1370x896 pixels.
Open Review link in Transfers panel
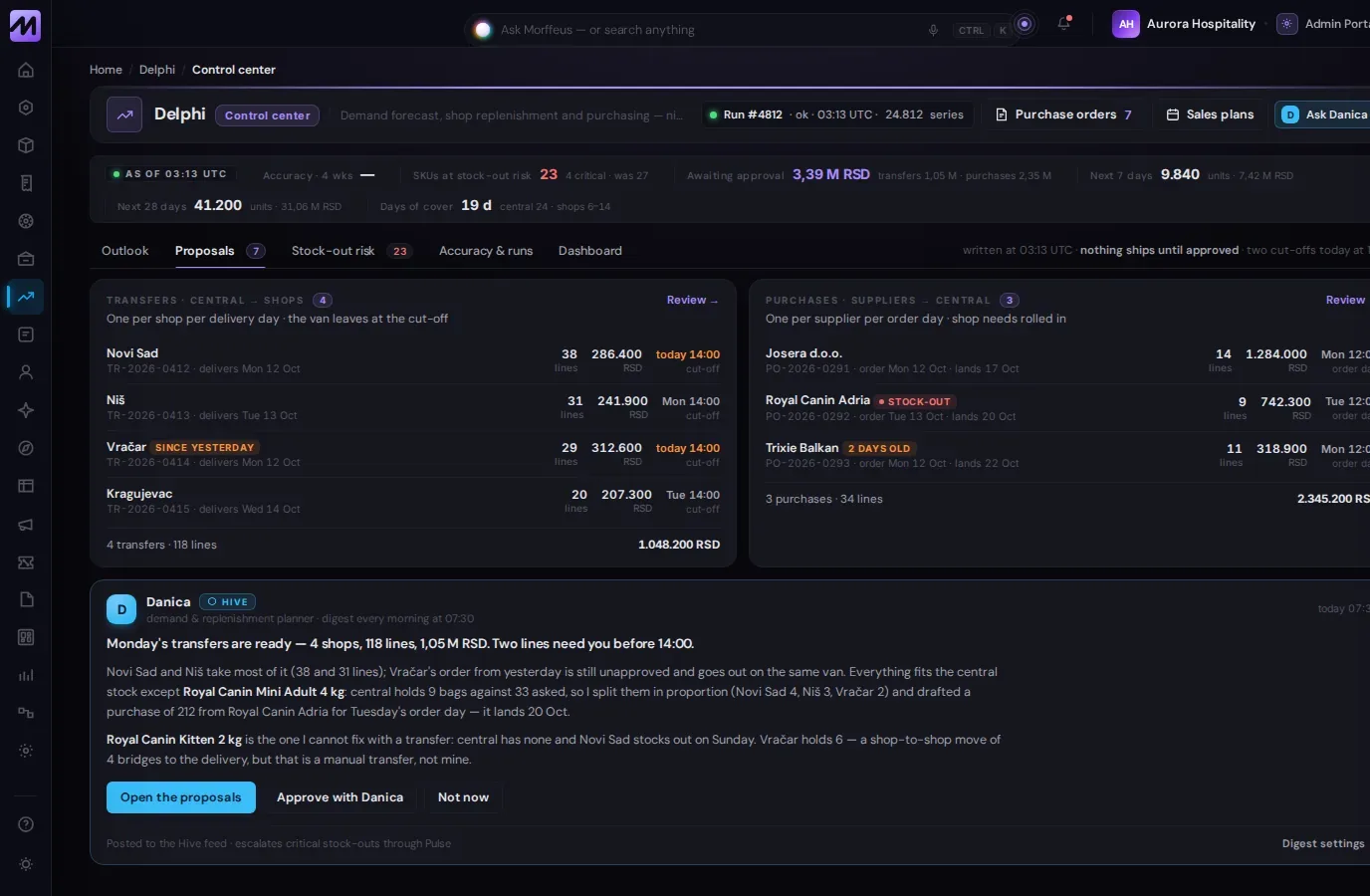(692, 300)
